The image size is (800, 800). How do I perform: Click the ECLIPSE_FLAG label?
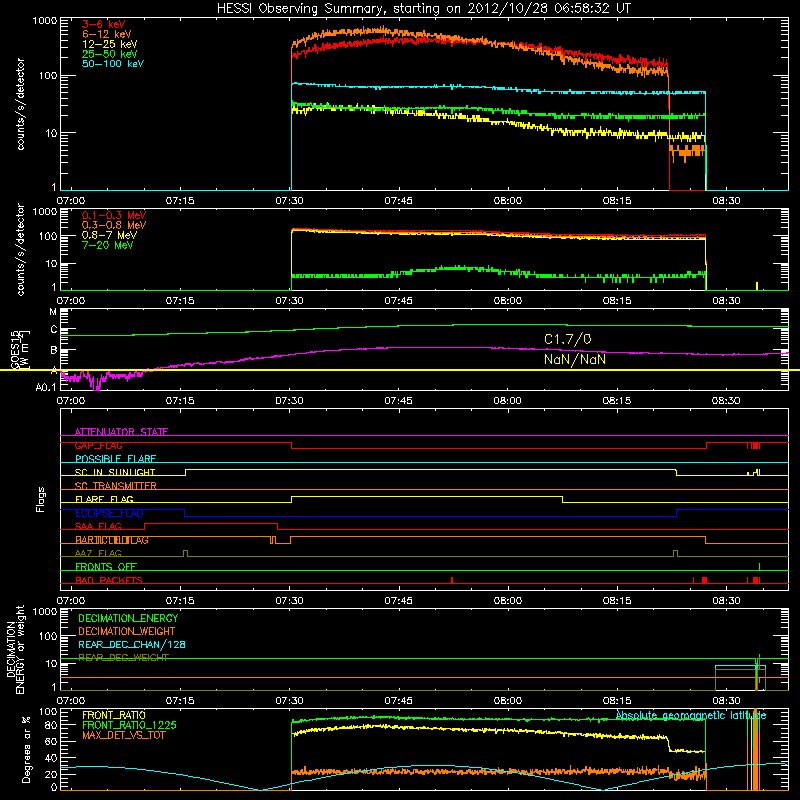[109, 513]
